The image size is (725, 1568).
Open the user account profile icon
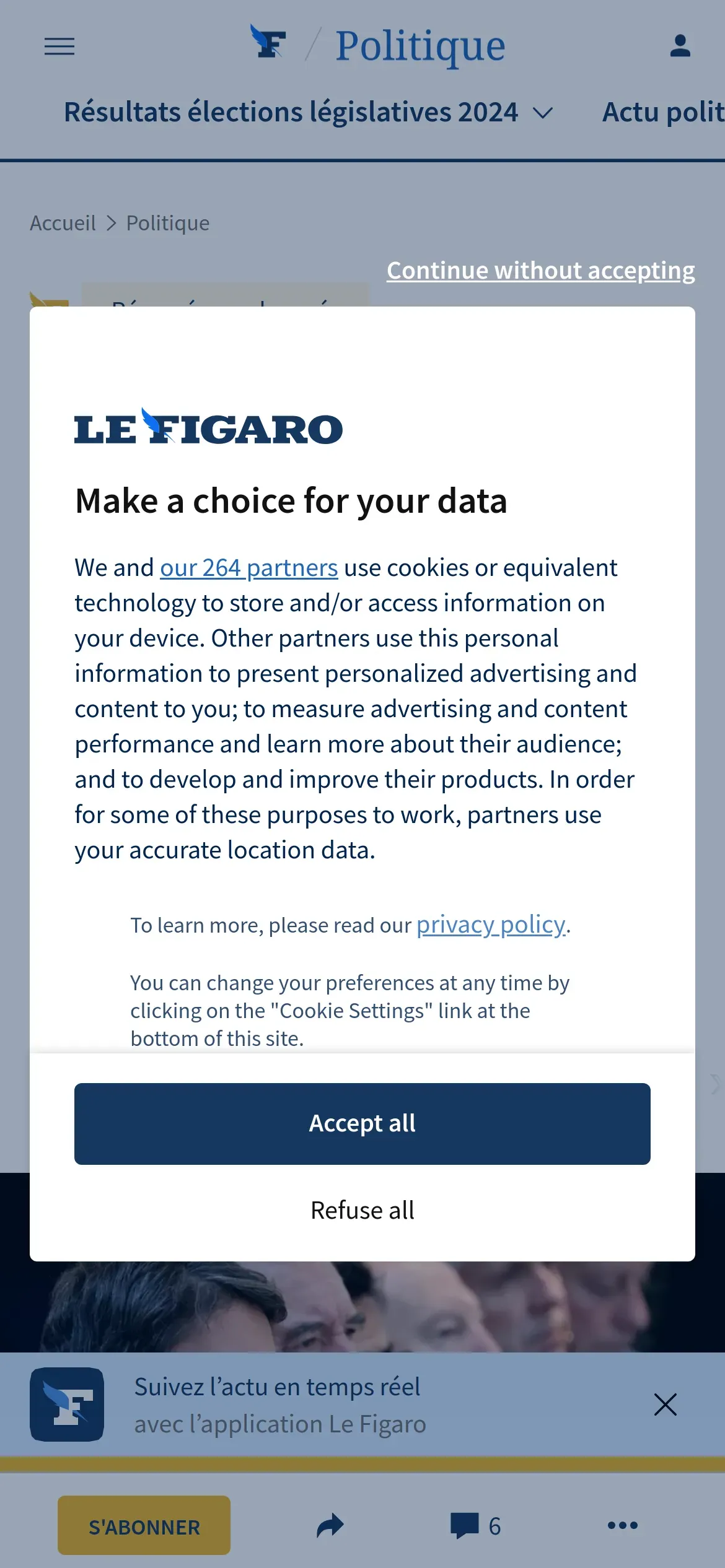pos(680,46)
